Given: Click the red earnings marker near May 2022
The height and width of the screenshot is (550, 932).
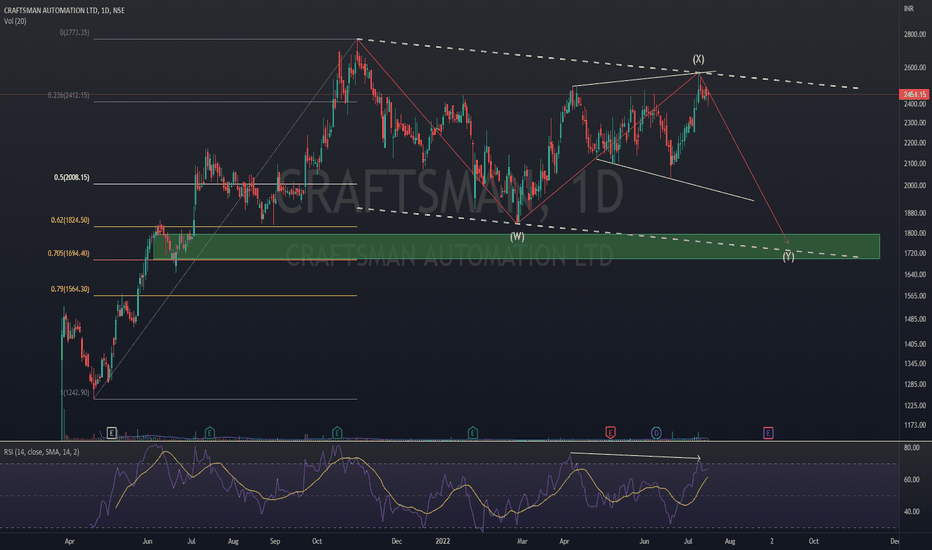Looking at the screenshot, I should [x=610, y=433].
